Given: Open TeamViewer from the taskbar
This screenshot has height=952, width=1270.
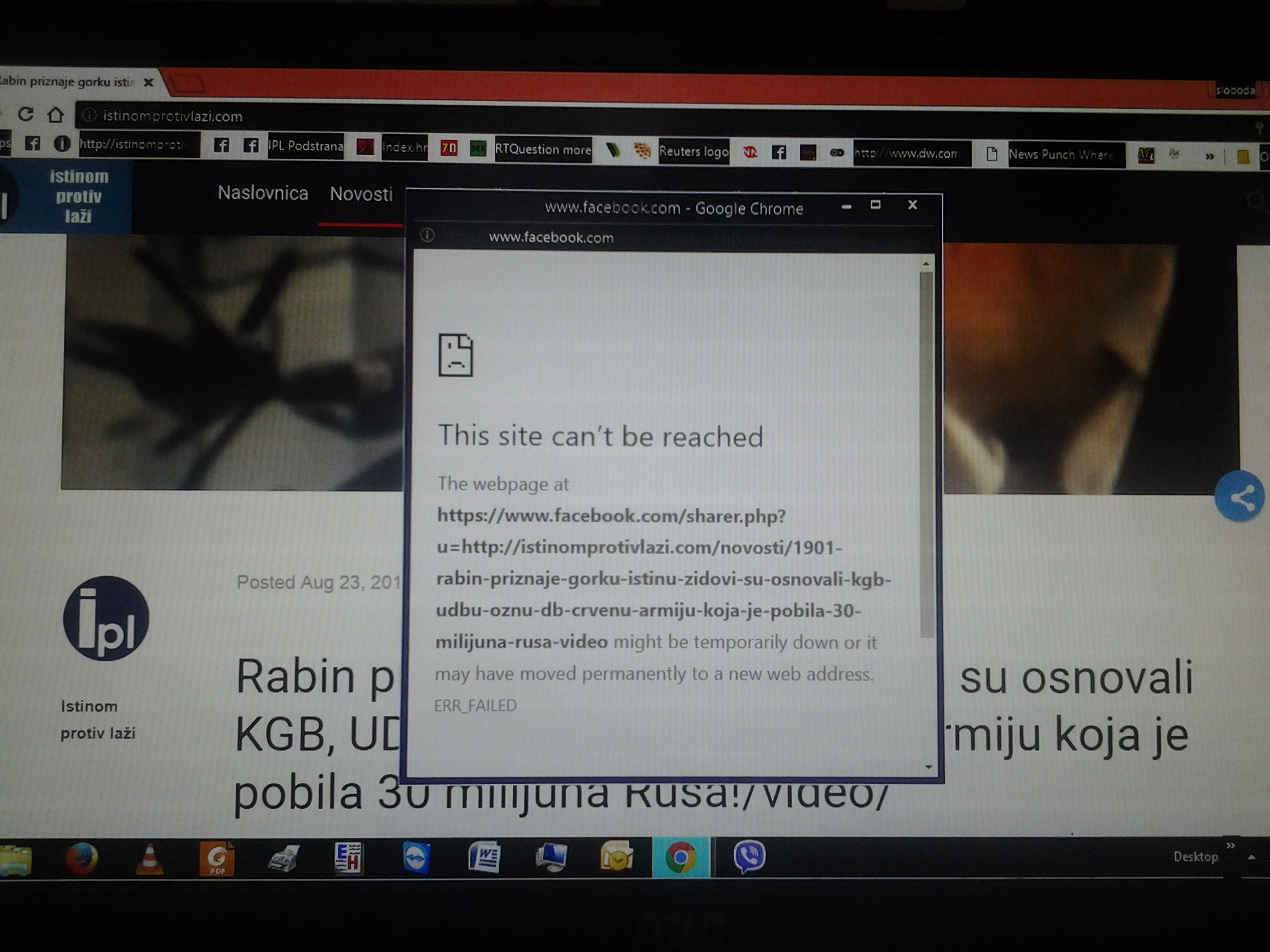Looking at the screenshot, I should [x=416, y=858].
